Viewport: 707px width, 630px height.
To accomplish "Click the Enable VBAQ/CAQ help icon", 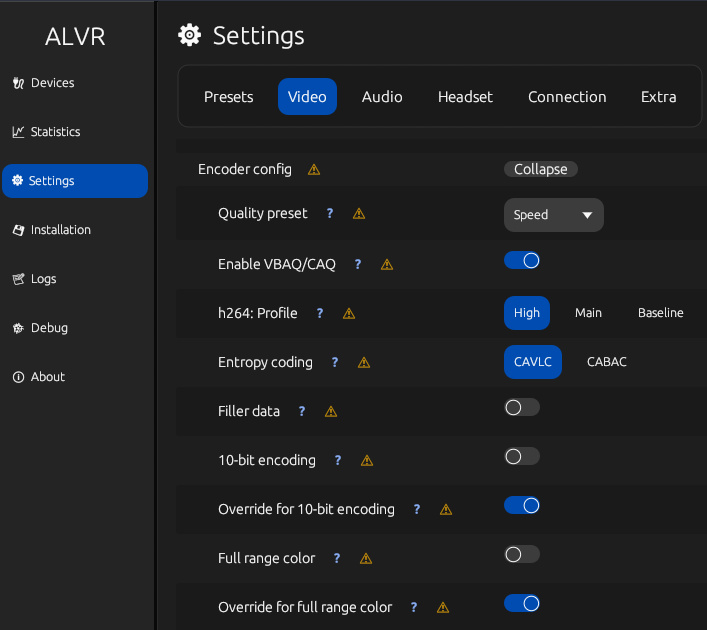I will tap(358, 264).
